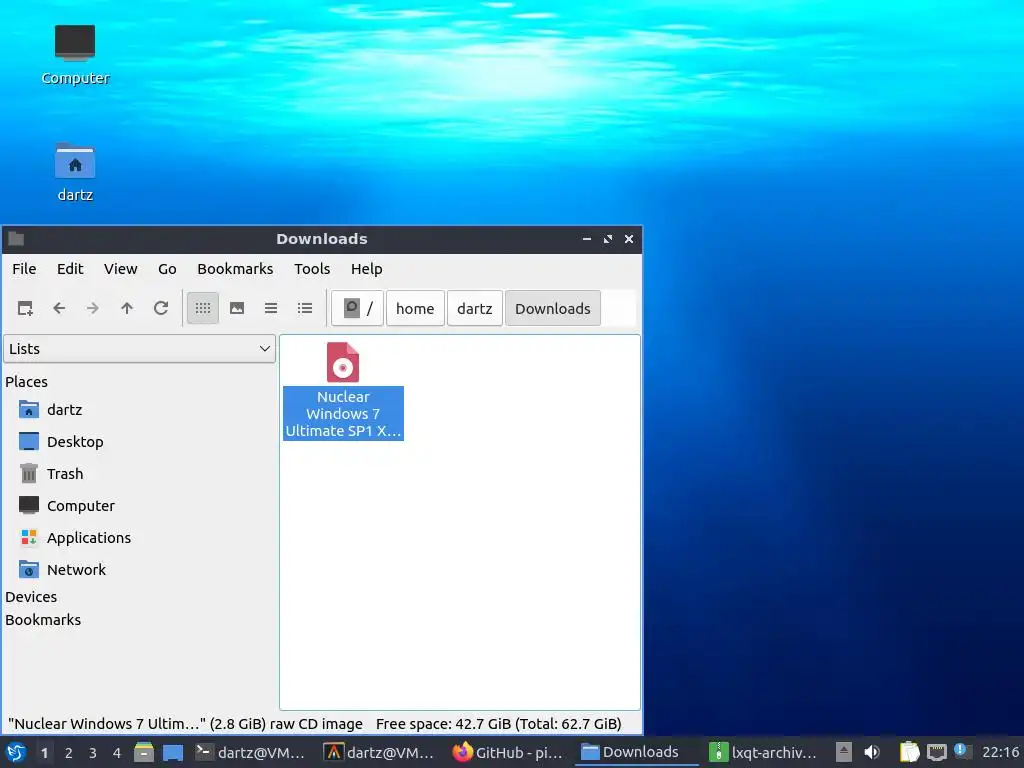Click the Downloads path button
The height and width of the screenshot is (768, 1024).
[552, 308]
